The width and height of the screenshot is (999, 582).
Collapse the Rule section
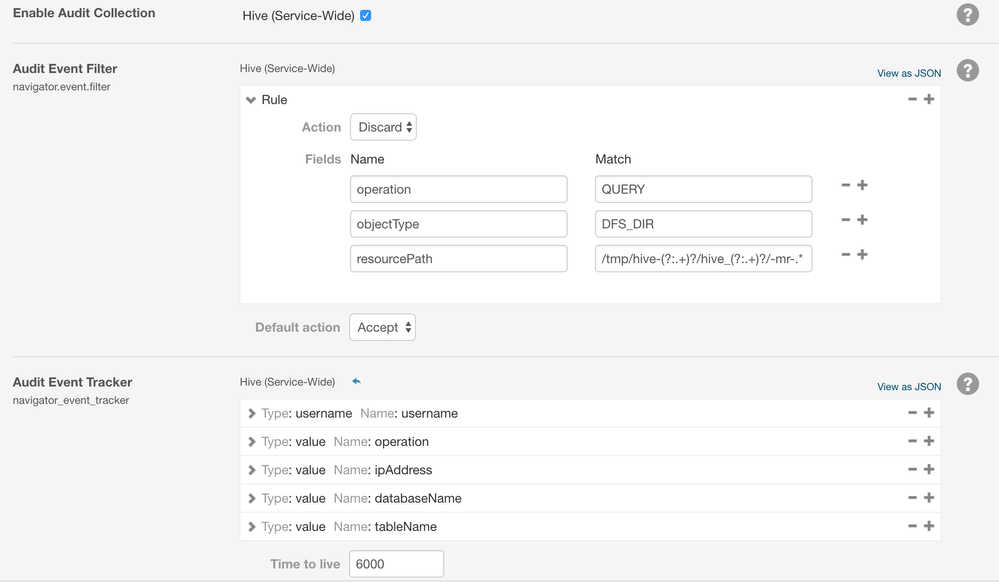coord(251,100)
